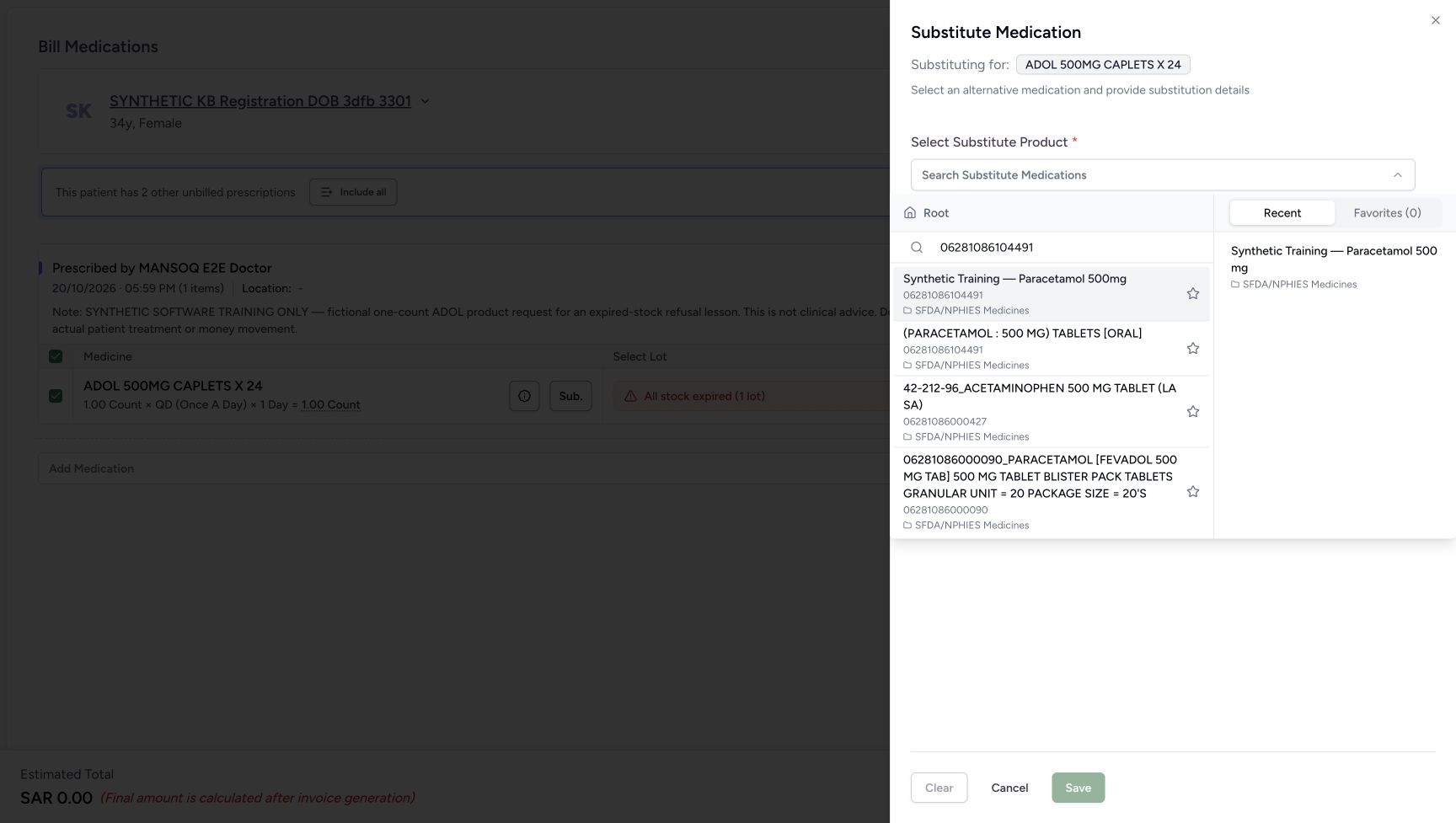Star the (PARACETAMOL : 500 MG) TABLETS [ORAL] item
The width and height of the screenshot is (1456, 823).
point(1192,349)
